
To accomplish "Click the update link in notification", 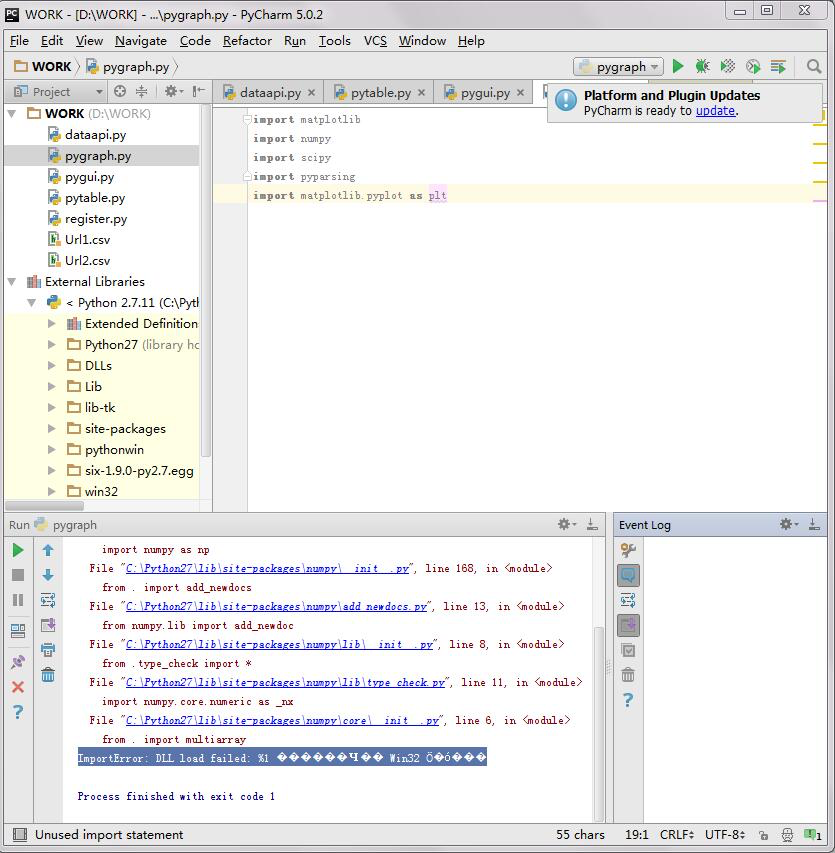I will tap(715, 111).
